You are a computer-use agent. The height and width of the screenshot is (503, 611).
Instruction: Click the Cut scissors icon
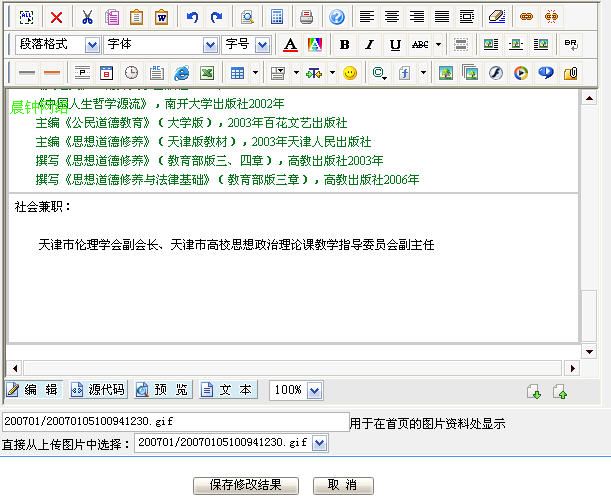87,17
